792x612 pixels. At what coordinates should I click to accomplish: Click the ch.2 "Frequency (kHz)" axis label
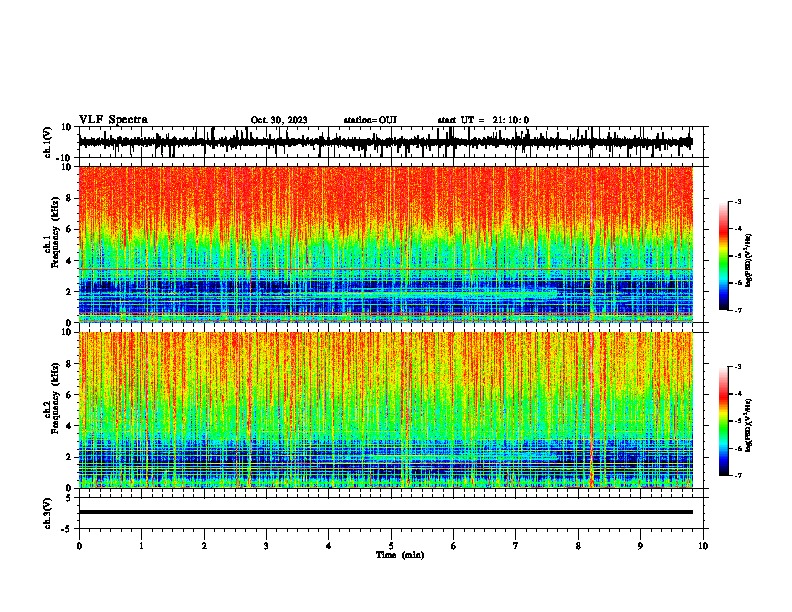[x=56, y=398]
